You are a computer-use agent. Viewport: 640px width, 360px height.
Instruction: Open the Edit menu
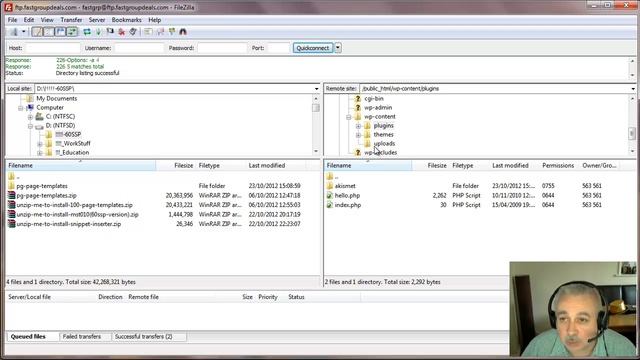click(x=29, y=20)
